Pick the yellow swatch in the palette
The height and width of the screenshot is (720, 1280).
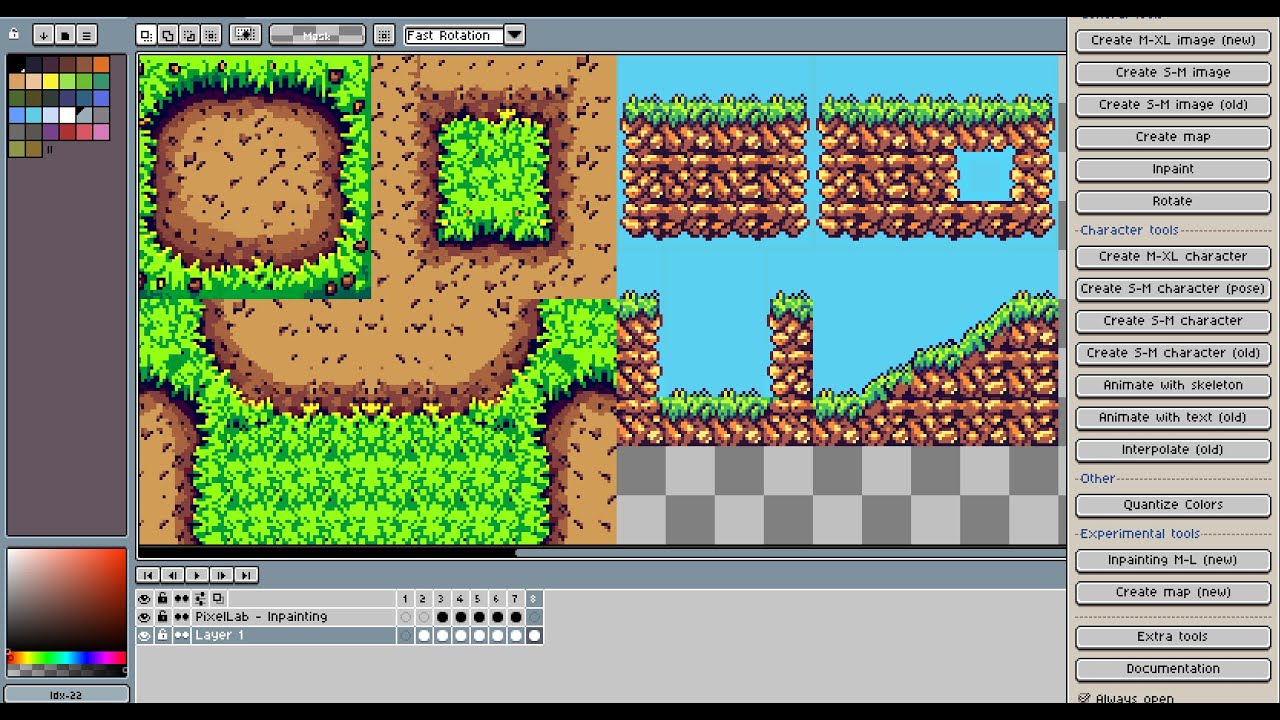click(x=50, y=82)
